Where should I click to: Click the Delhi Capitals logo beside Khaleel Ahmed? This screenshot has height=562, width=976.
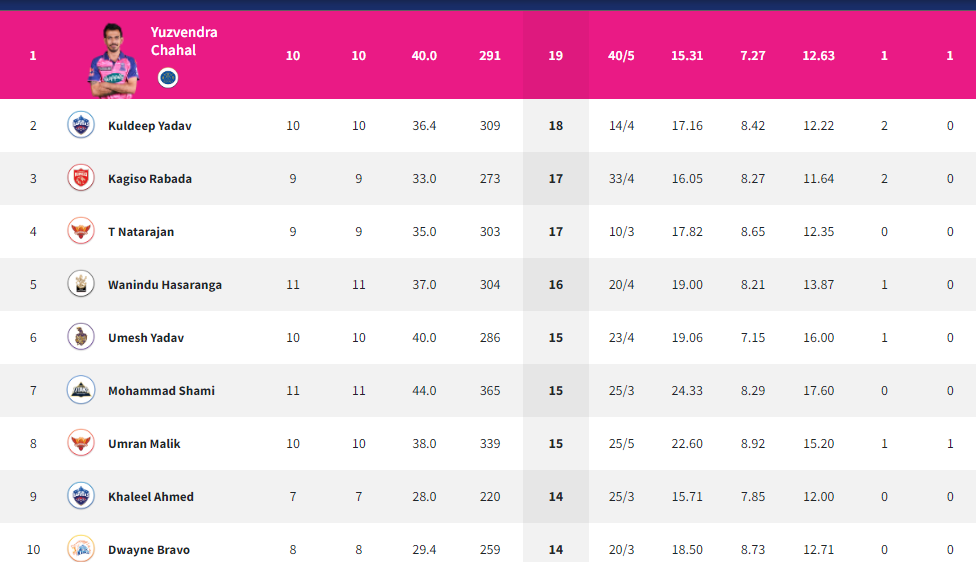(81, 496)
